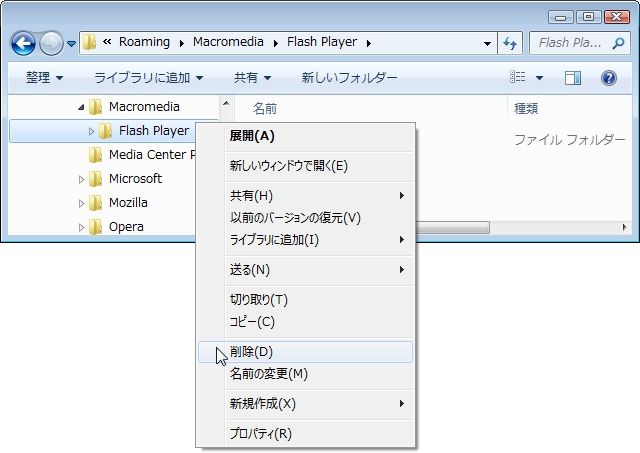Open the 送る(N) submenu
Image resolution: width=640 pixels, height=453 pixels.
tap(305, 270)
